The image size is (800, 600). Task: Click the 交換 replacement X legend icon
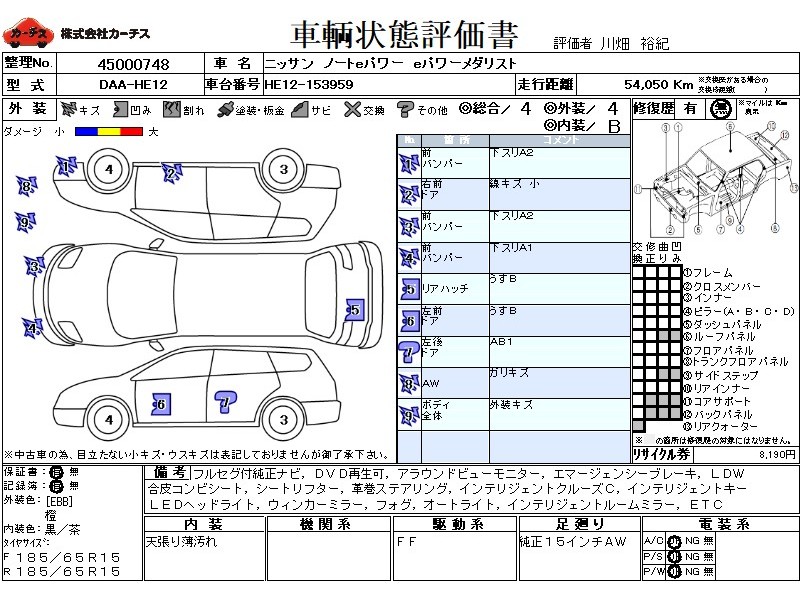352,109
